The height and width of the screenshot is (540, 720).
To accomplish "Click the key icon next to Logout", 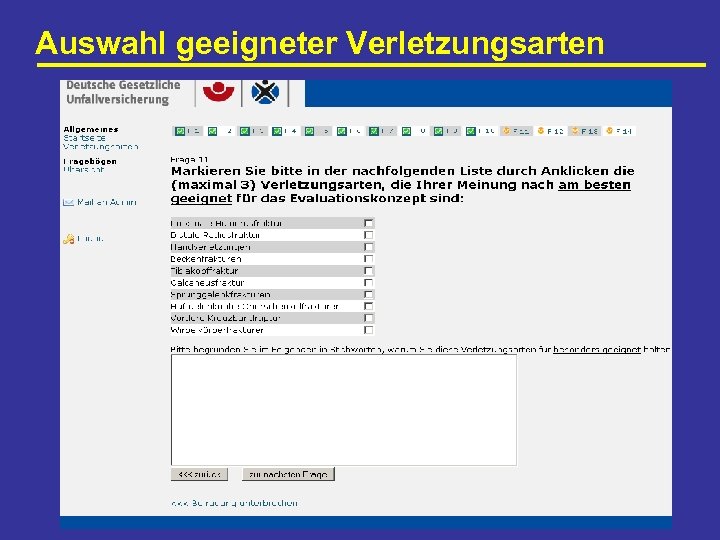I will [68, 239].
